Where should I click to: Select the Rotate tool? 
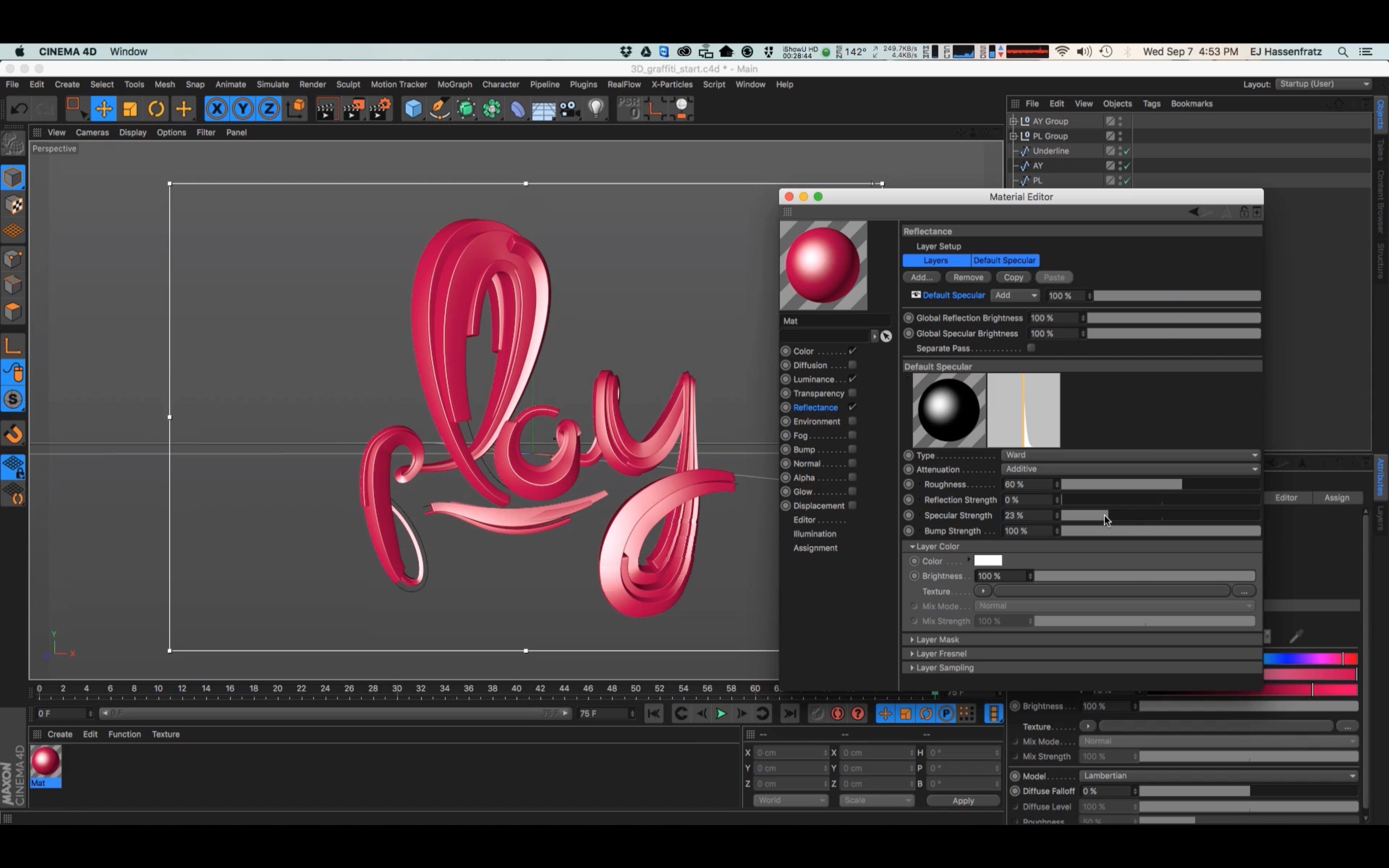(x=155, y=108)
